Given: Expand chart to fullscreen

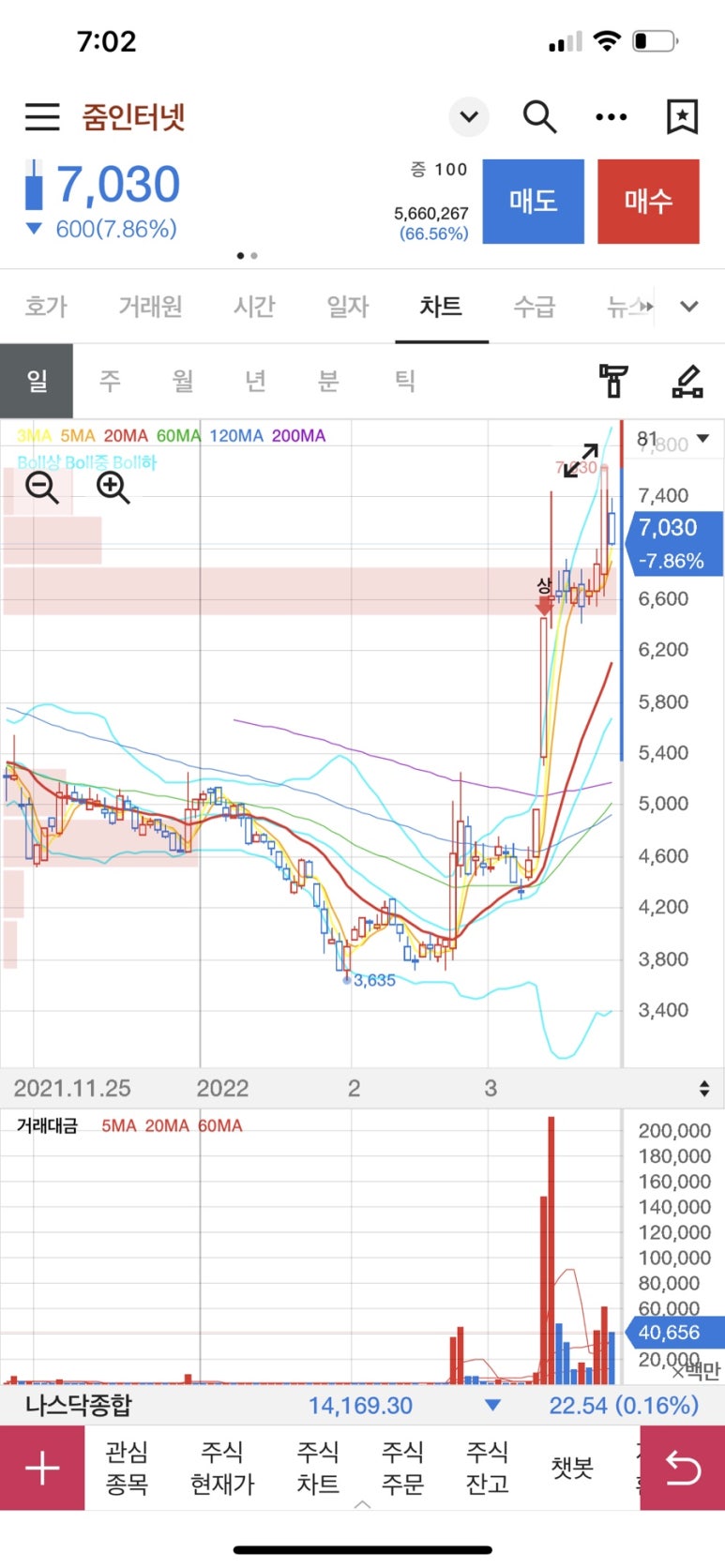Looking at the screenshot, I should (x=581, y=460).
